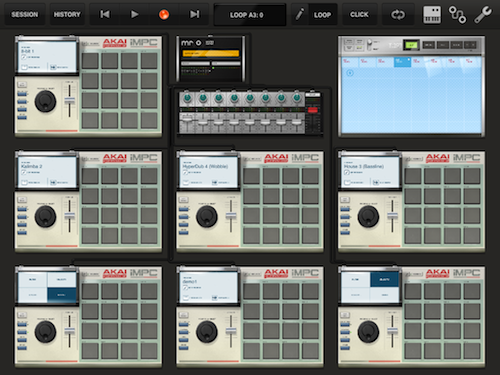Adjust the volume fader on 8-bit 1 iMPC

click(x=69, y=101)
